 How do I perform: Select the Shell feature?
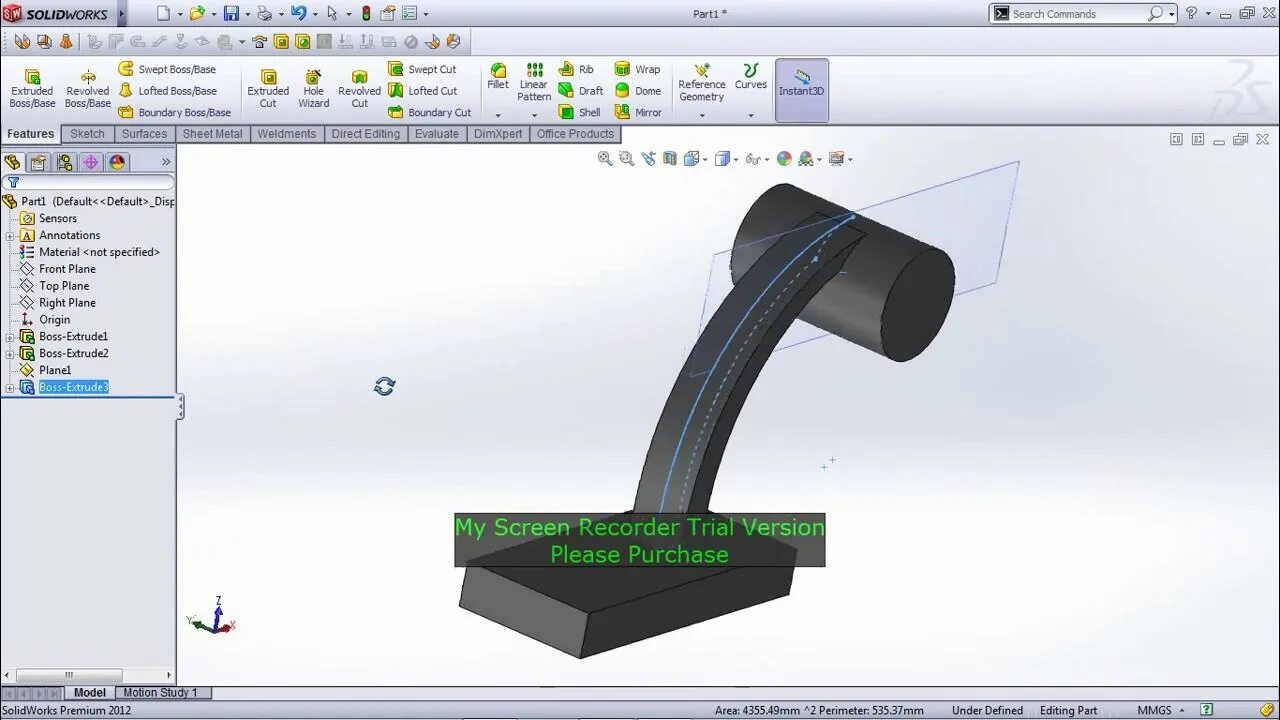tap(580, 112)
